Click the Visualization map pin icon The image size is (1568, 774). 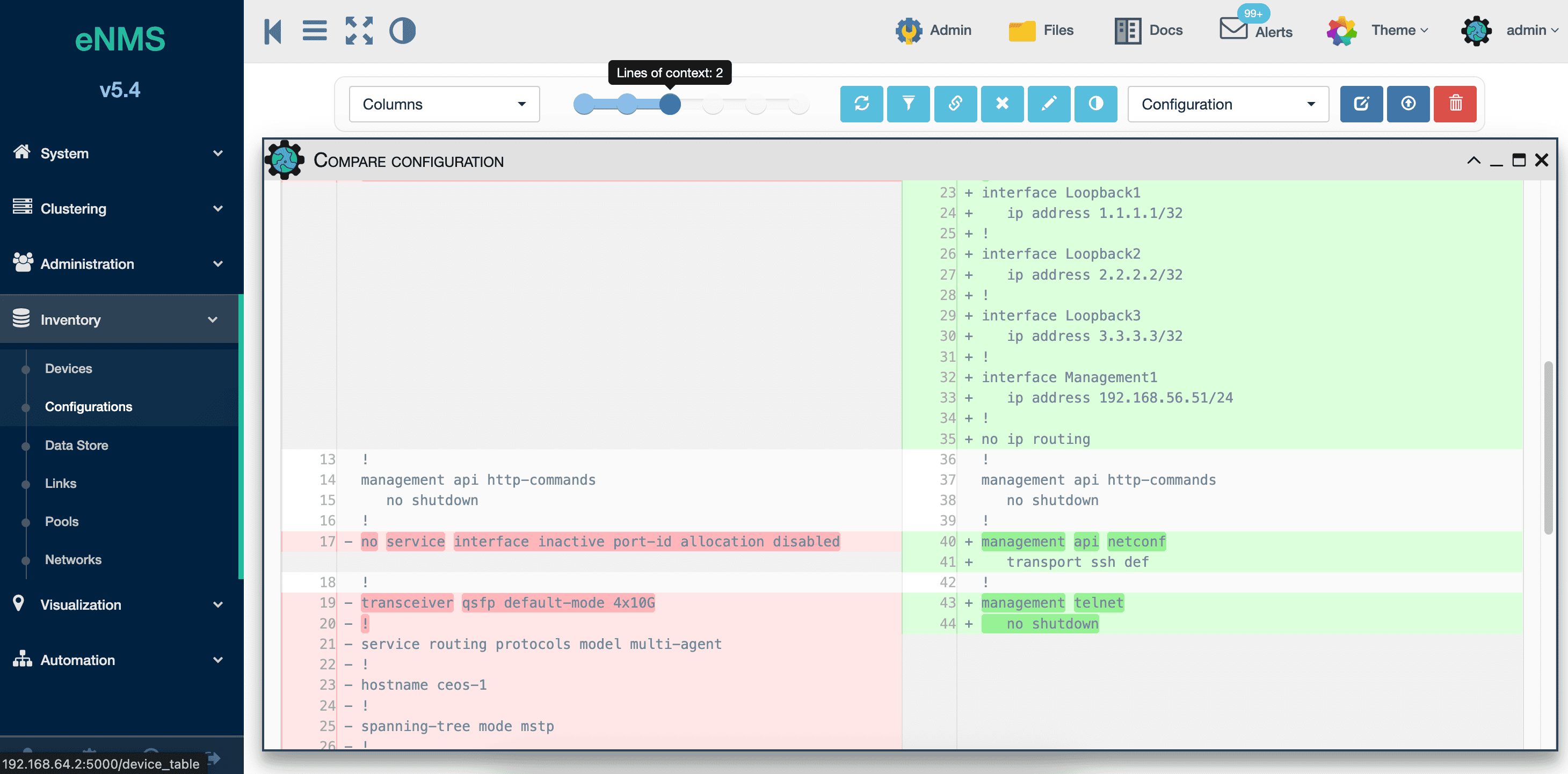pos(18,603)
